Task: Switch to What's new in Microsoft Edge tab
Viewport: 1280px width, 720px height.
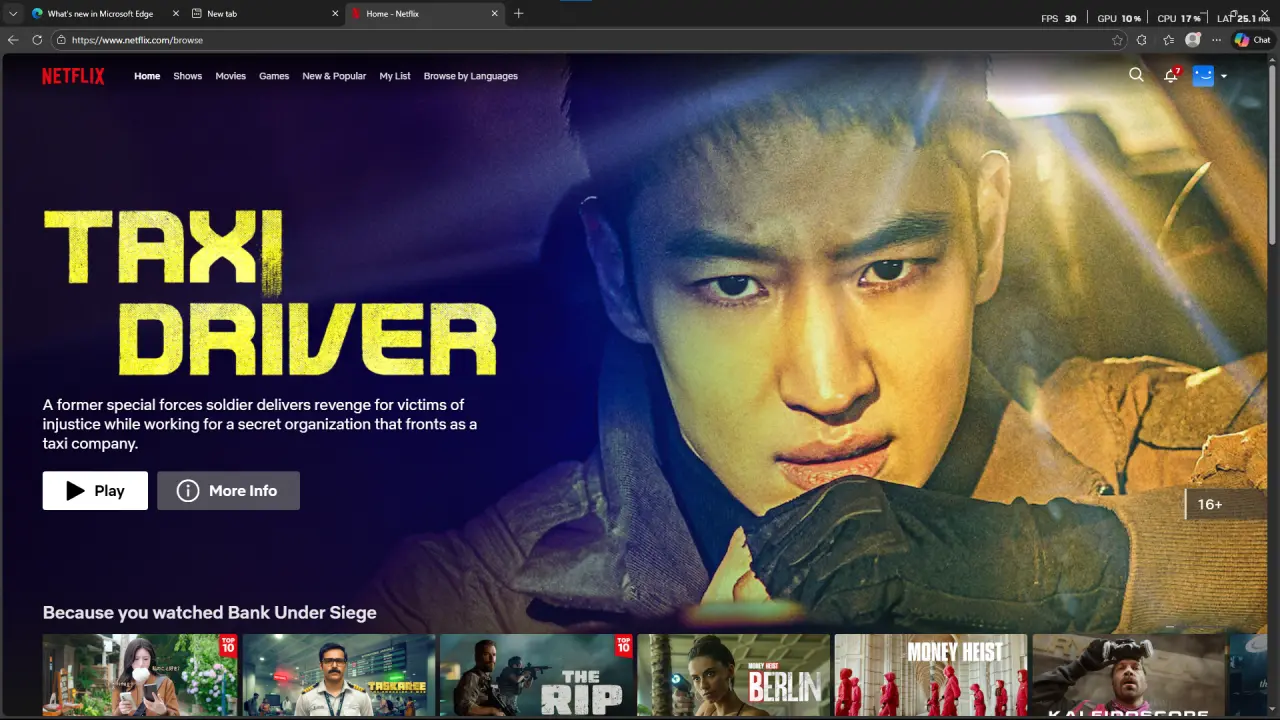Action: [105, 14]
